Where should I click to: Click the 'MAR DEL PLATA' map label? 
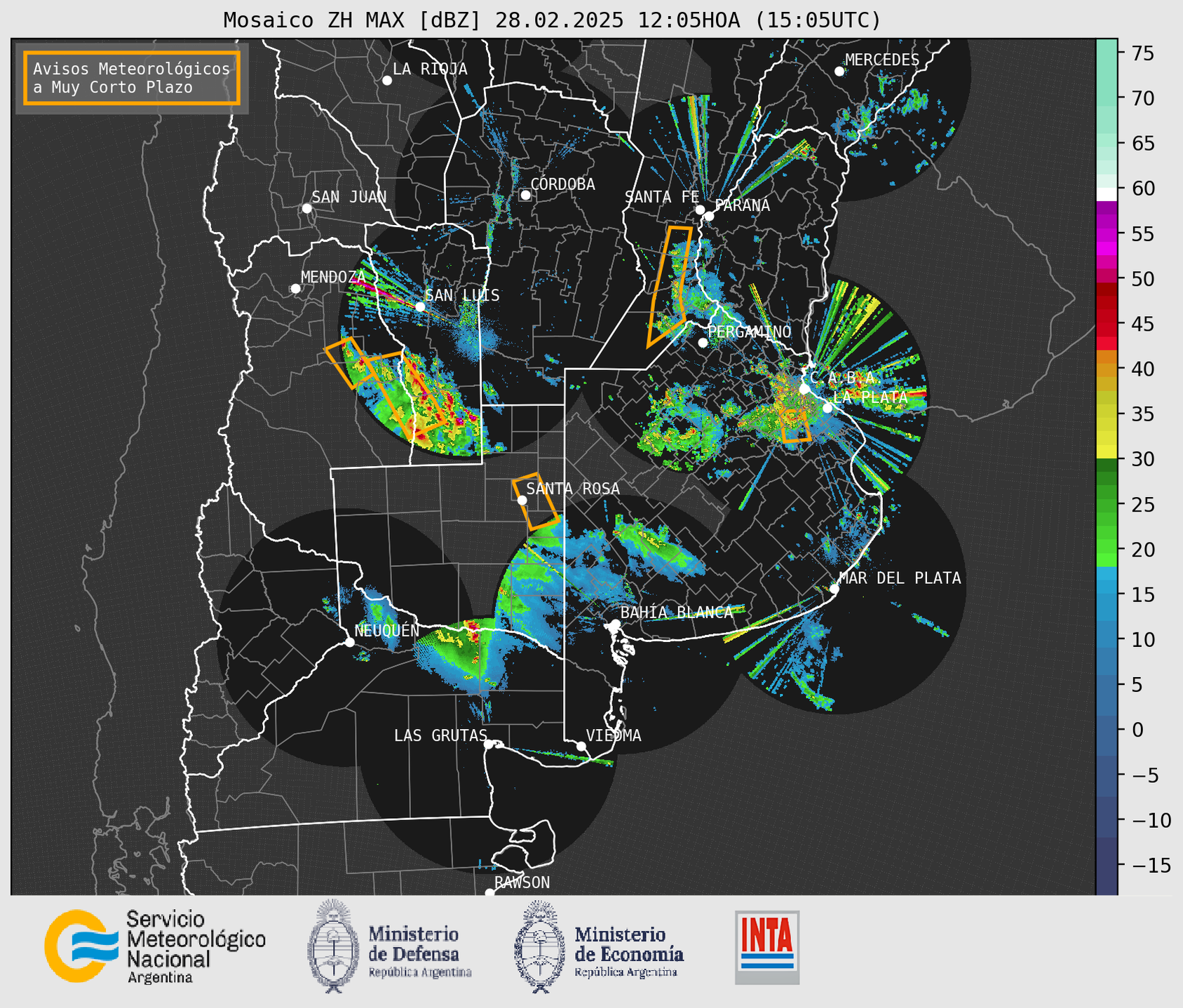[900, 578]
